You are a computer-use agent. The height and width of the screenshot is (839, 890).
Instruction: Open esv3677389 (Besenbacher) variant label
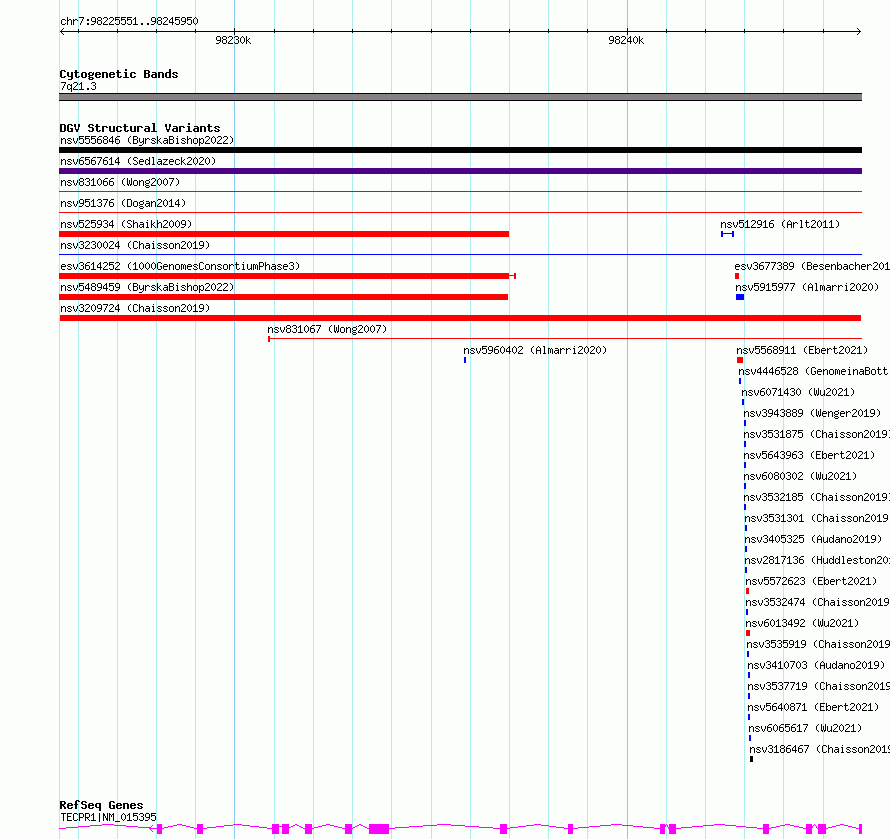[812, 266]
